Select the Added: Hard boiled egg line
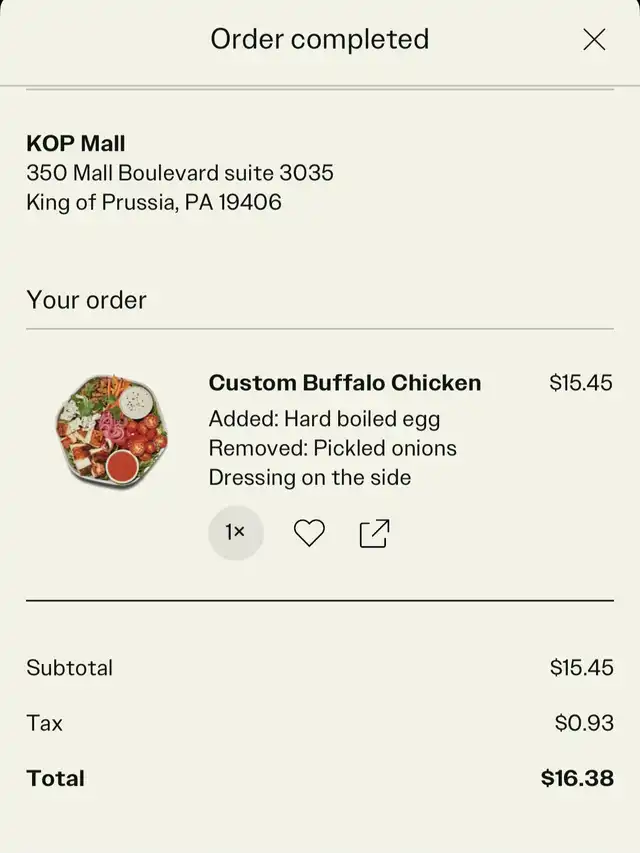640x853 pixels. point(324,419)
